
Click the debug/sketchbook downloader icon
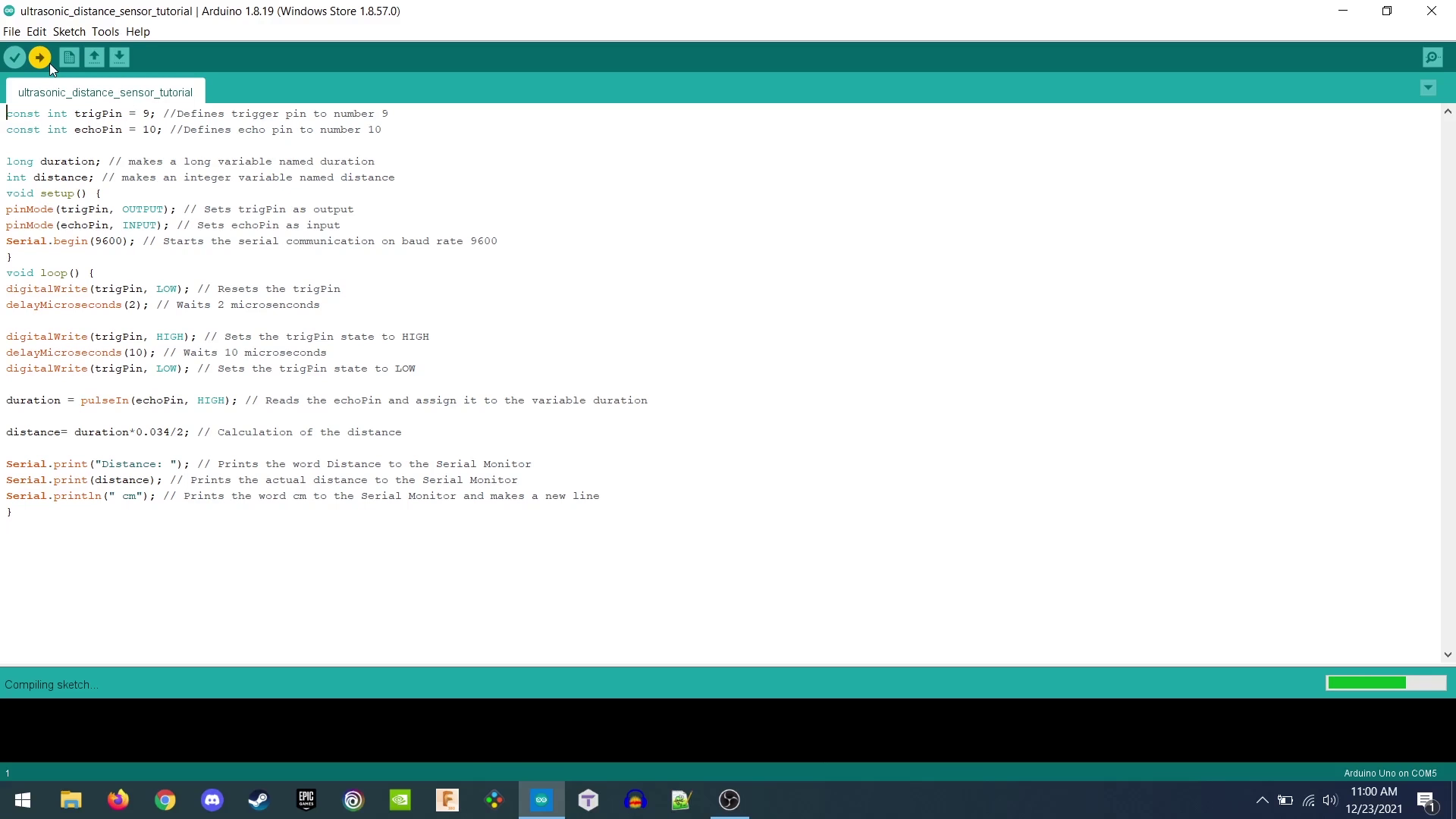[x=118, y=57]
